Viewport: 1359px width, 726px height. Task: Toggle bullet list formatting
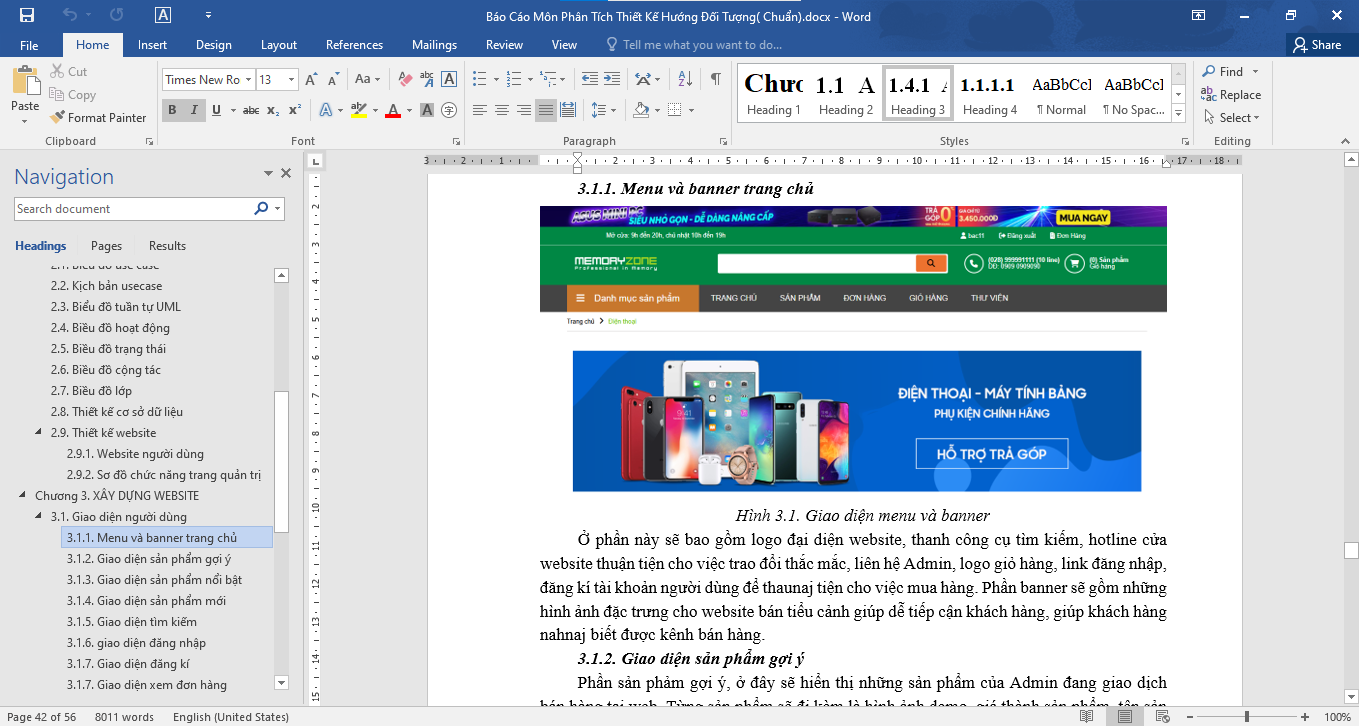pyautogui.click(x=479, y=80)
